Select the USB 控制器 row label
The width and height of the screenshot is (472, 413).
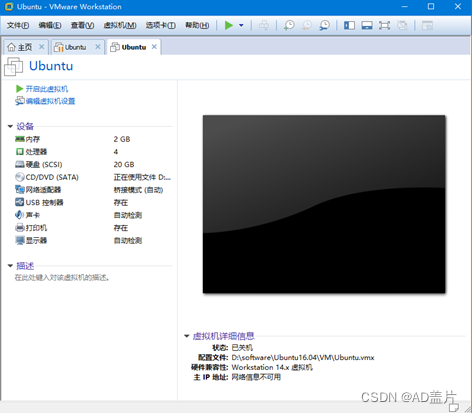tap(44, 202)
